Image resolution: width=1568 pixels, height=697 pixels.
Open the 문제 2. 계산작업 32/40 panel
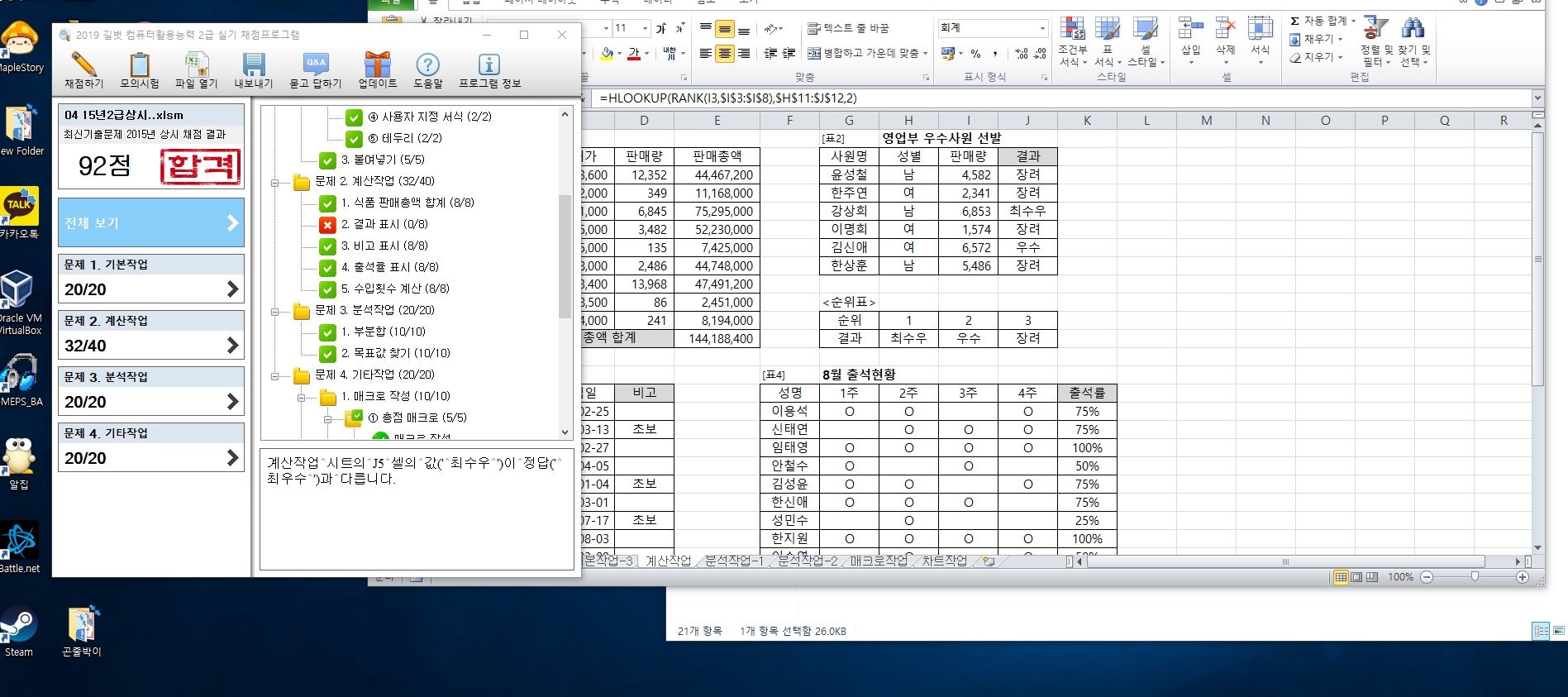(150, 335)
